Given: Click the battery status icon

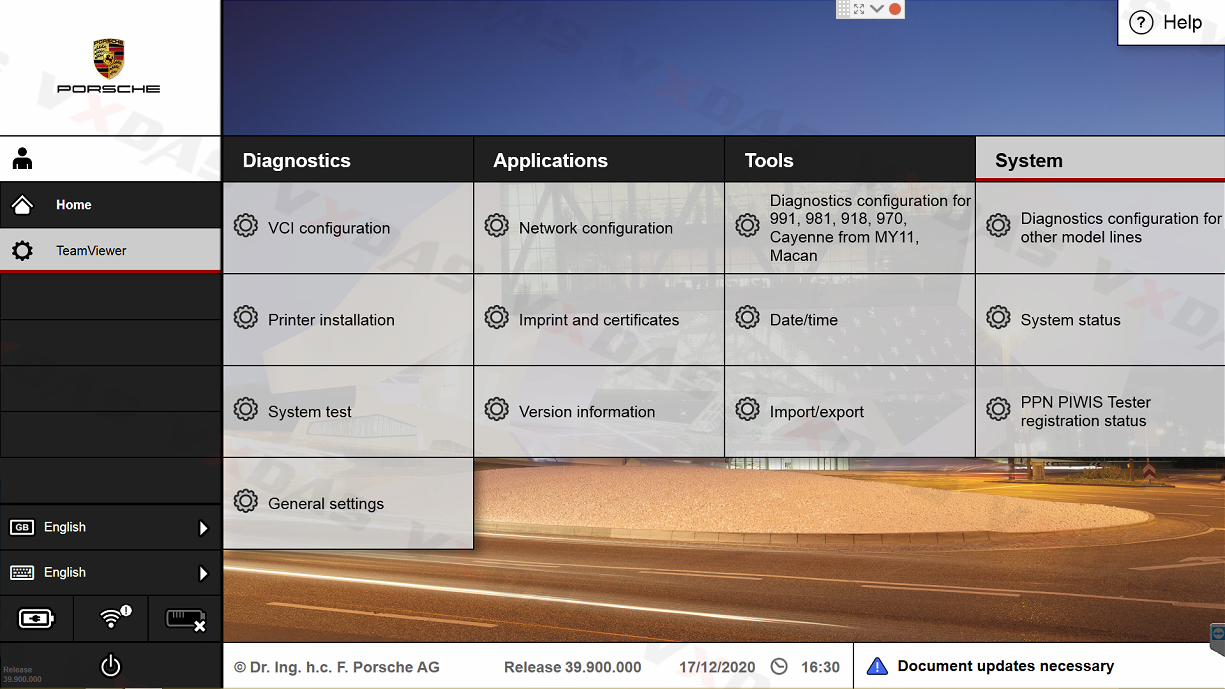Looking at the screenshot, I should coord(36,619).
